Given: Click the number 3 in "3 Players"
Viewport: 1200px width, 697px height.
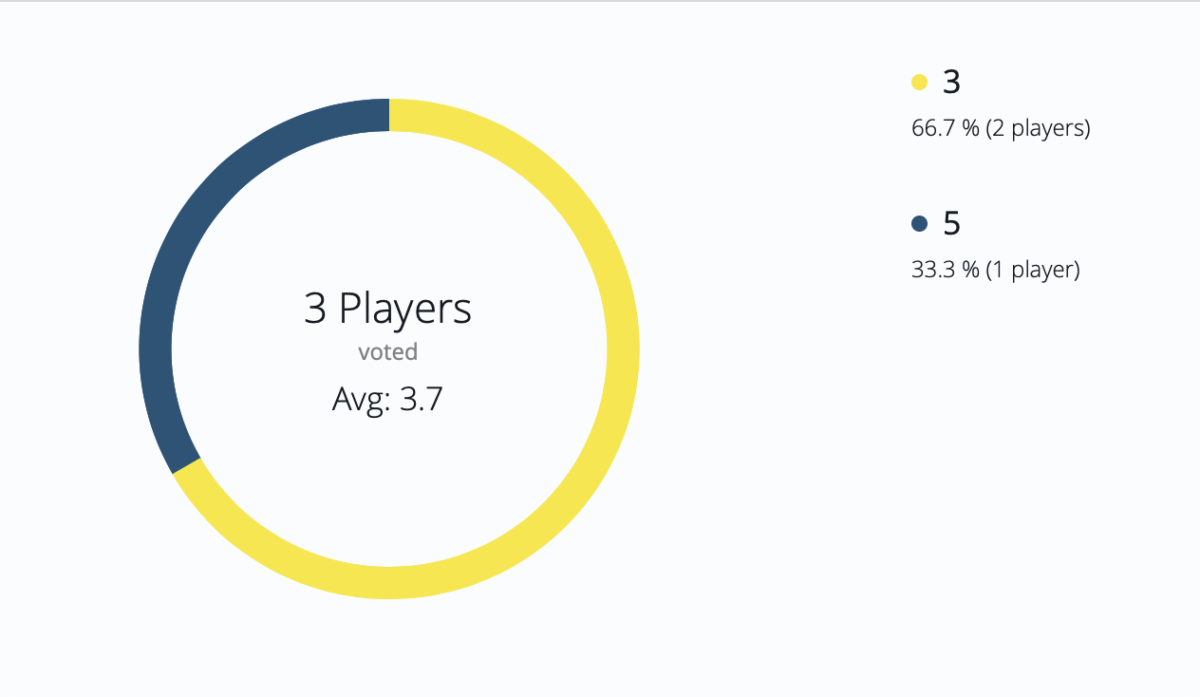Looking at the screenshot, I should tap(315, 310).
